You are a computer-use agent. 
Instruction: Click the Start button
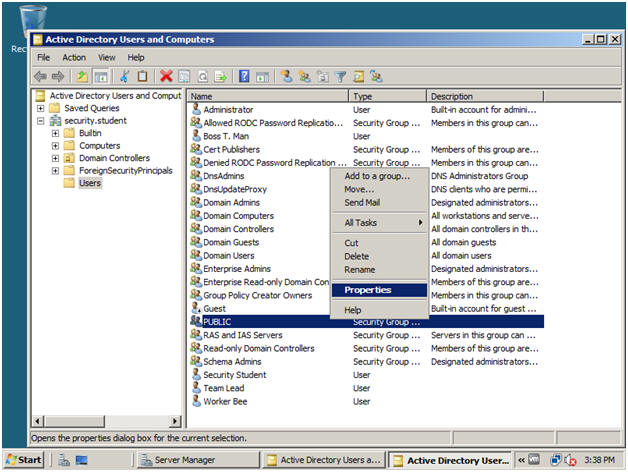click(x=24, y=460)
